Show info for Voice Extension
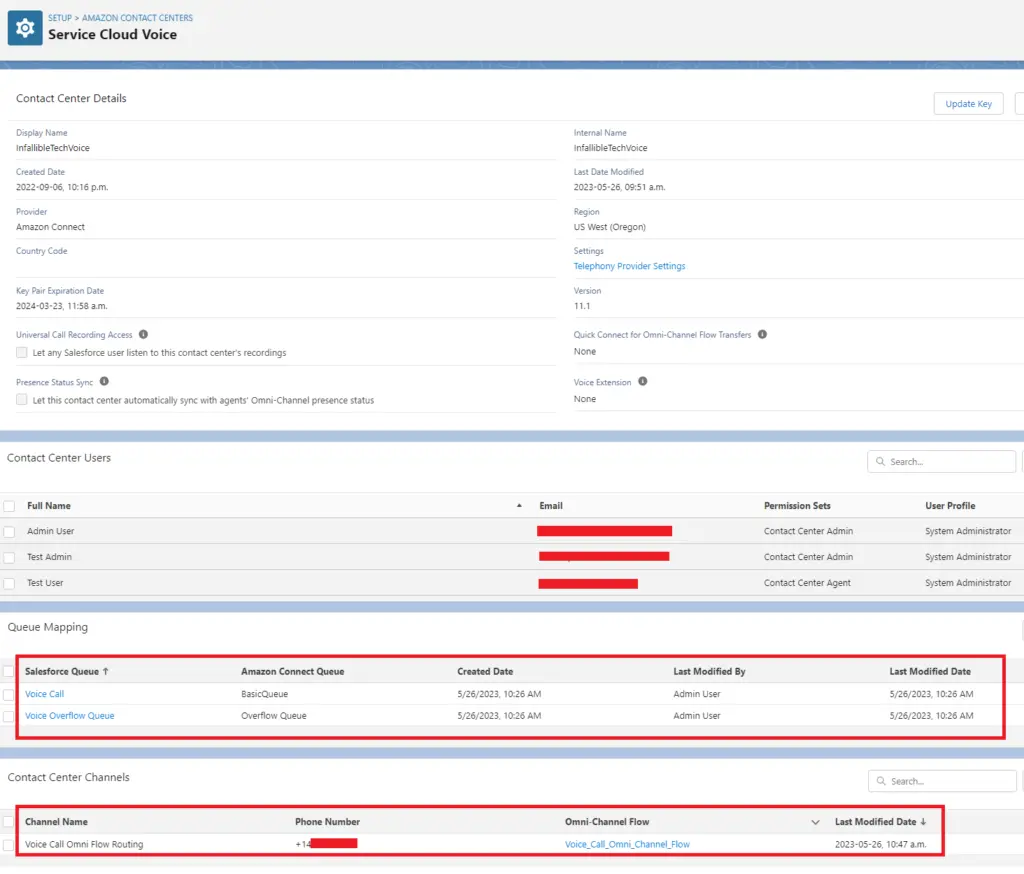This screenshot has width=1024, height=874. point(643,381)
